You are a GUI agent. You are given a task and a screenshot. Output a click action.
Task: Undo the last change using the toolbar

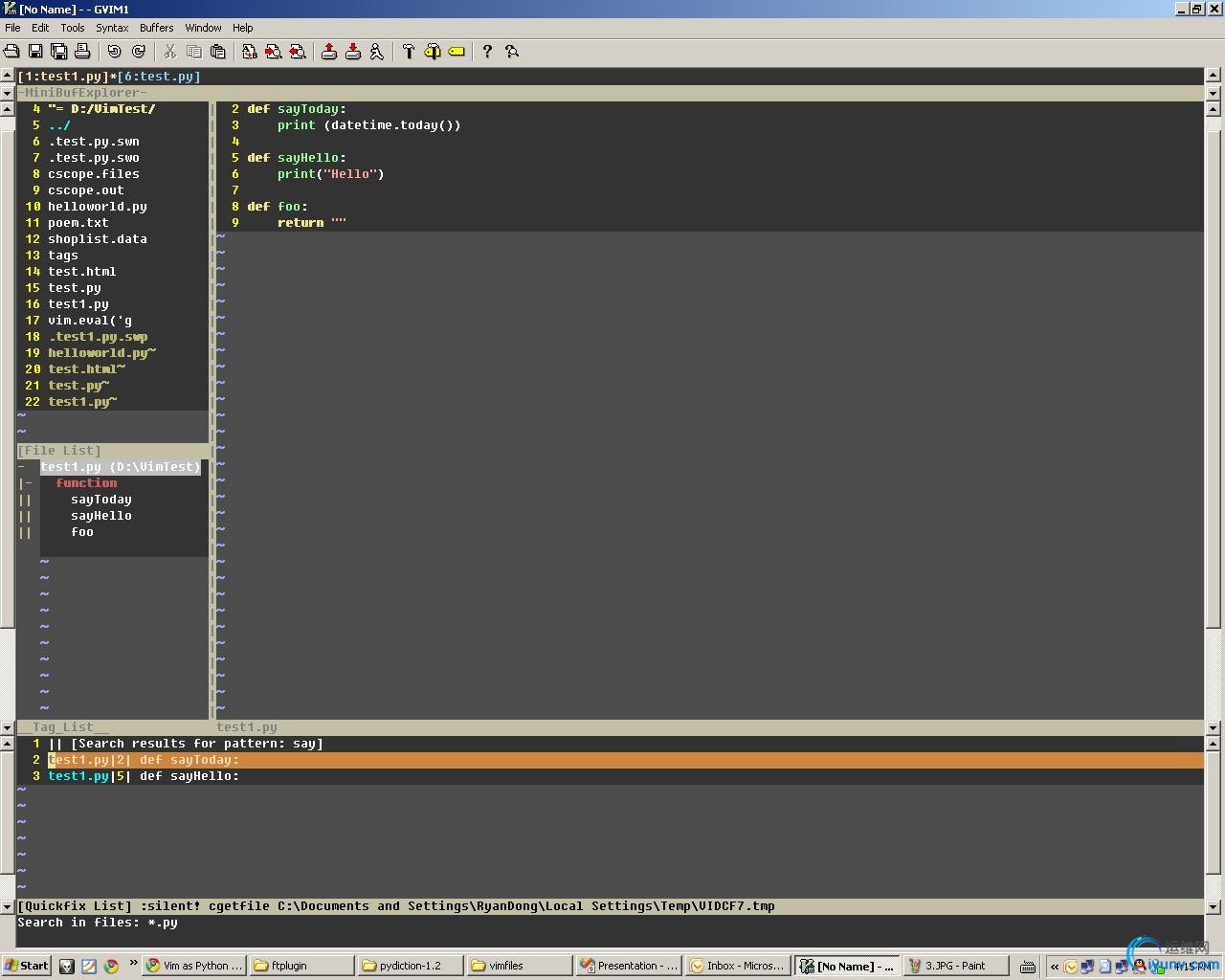click(115, 52)
